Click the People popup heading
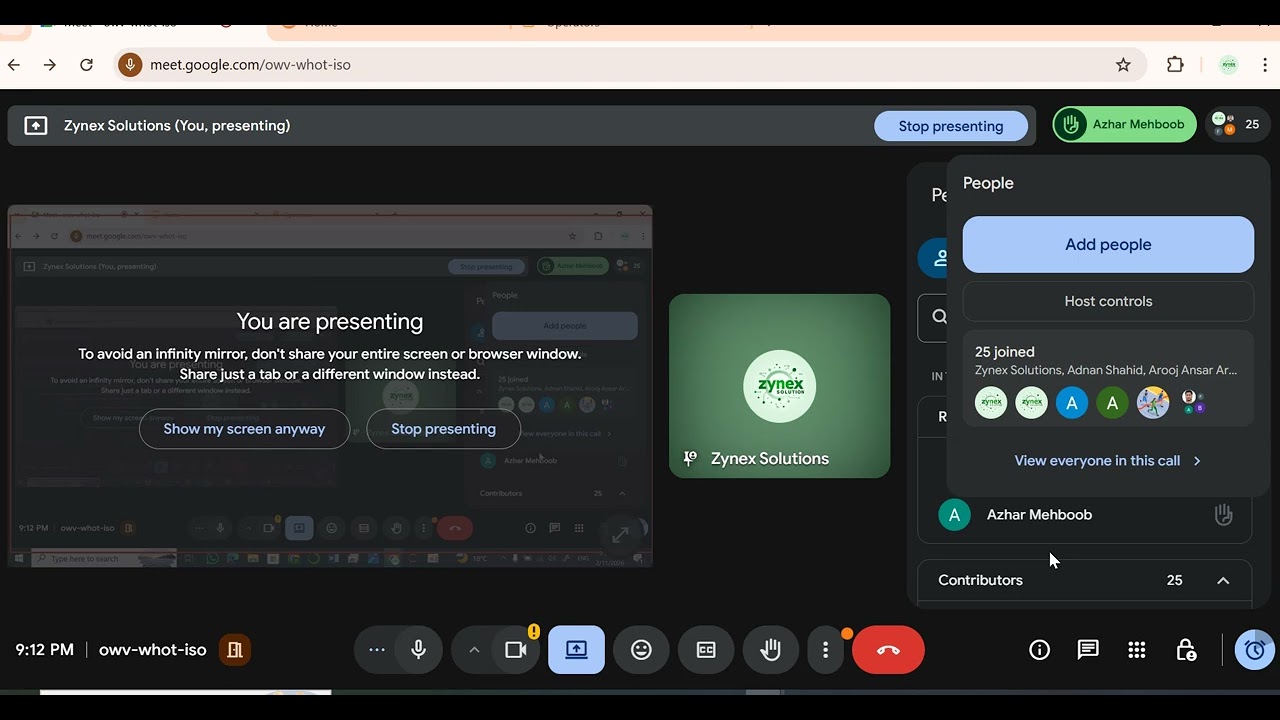The image size is (1280, 720). (988, 183)
